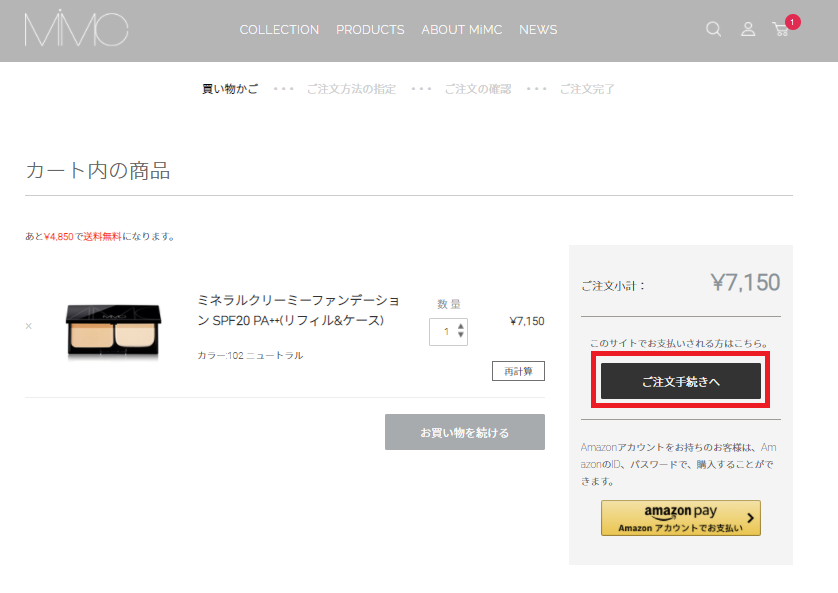Go to the ABOUT MiMC menu
Screen dimensions: 838x593
(462, 30)
